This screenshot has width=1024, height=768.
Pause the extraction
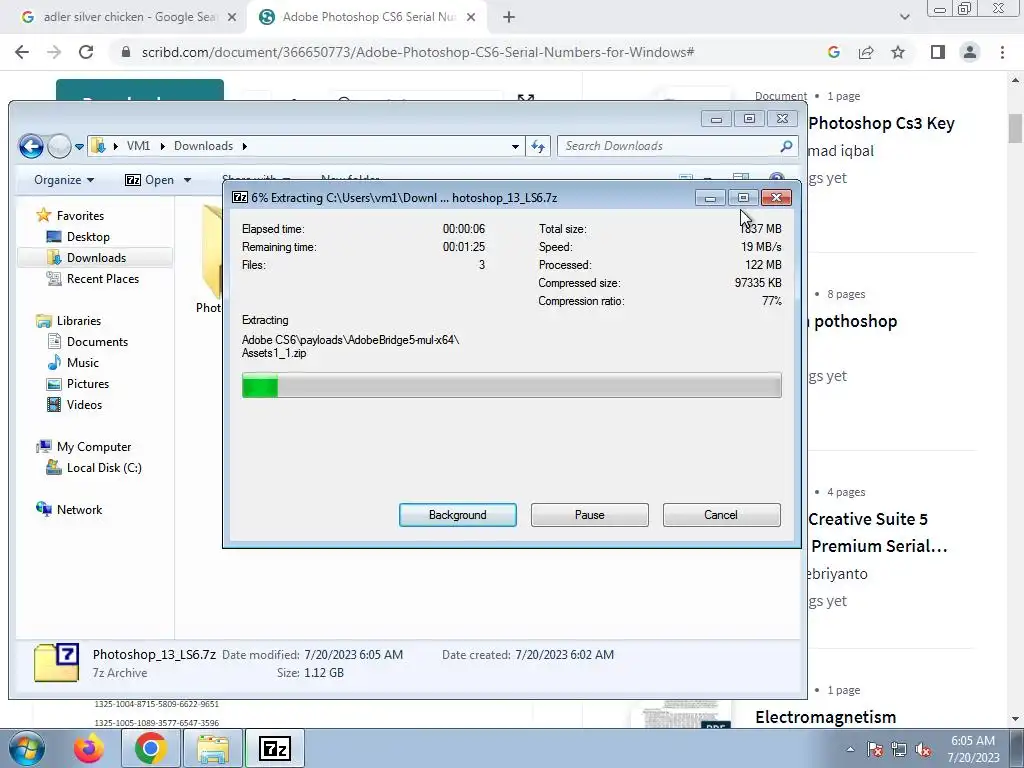589,515
